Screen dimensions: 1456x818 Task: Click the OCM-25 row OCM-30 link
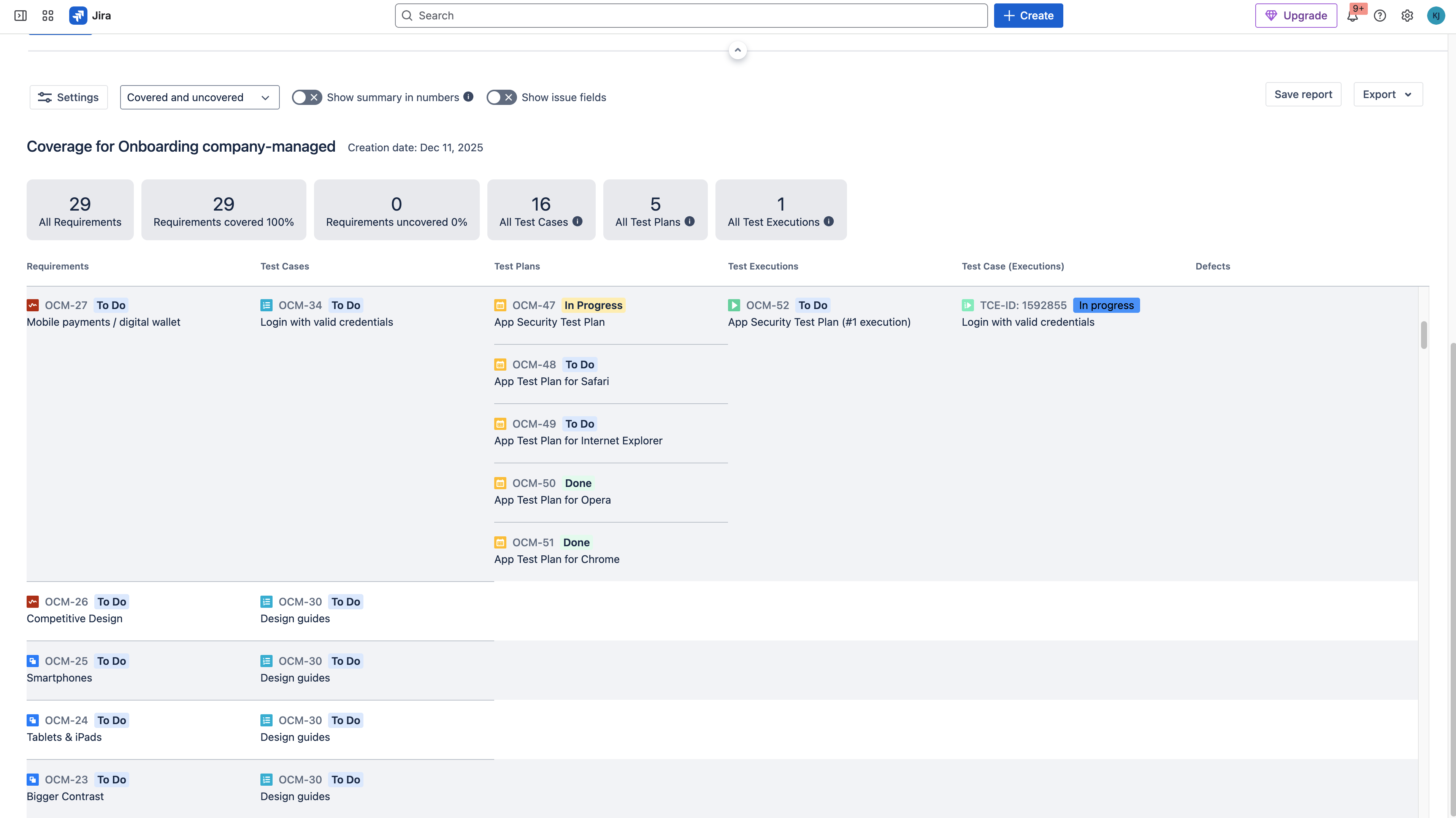[300, 661]
